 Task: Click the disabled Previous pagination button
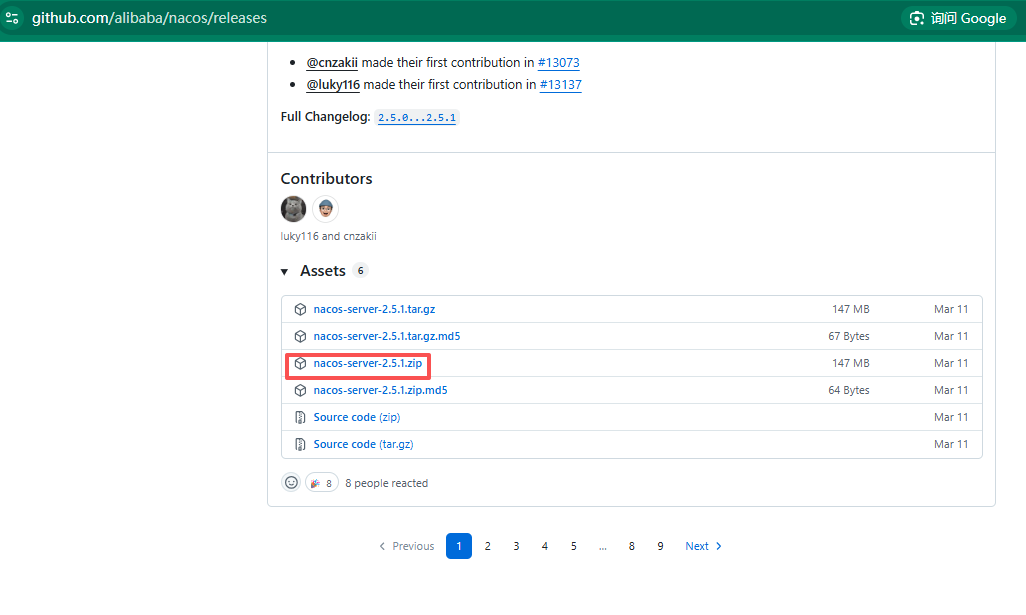(406, 546)
